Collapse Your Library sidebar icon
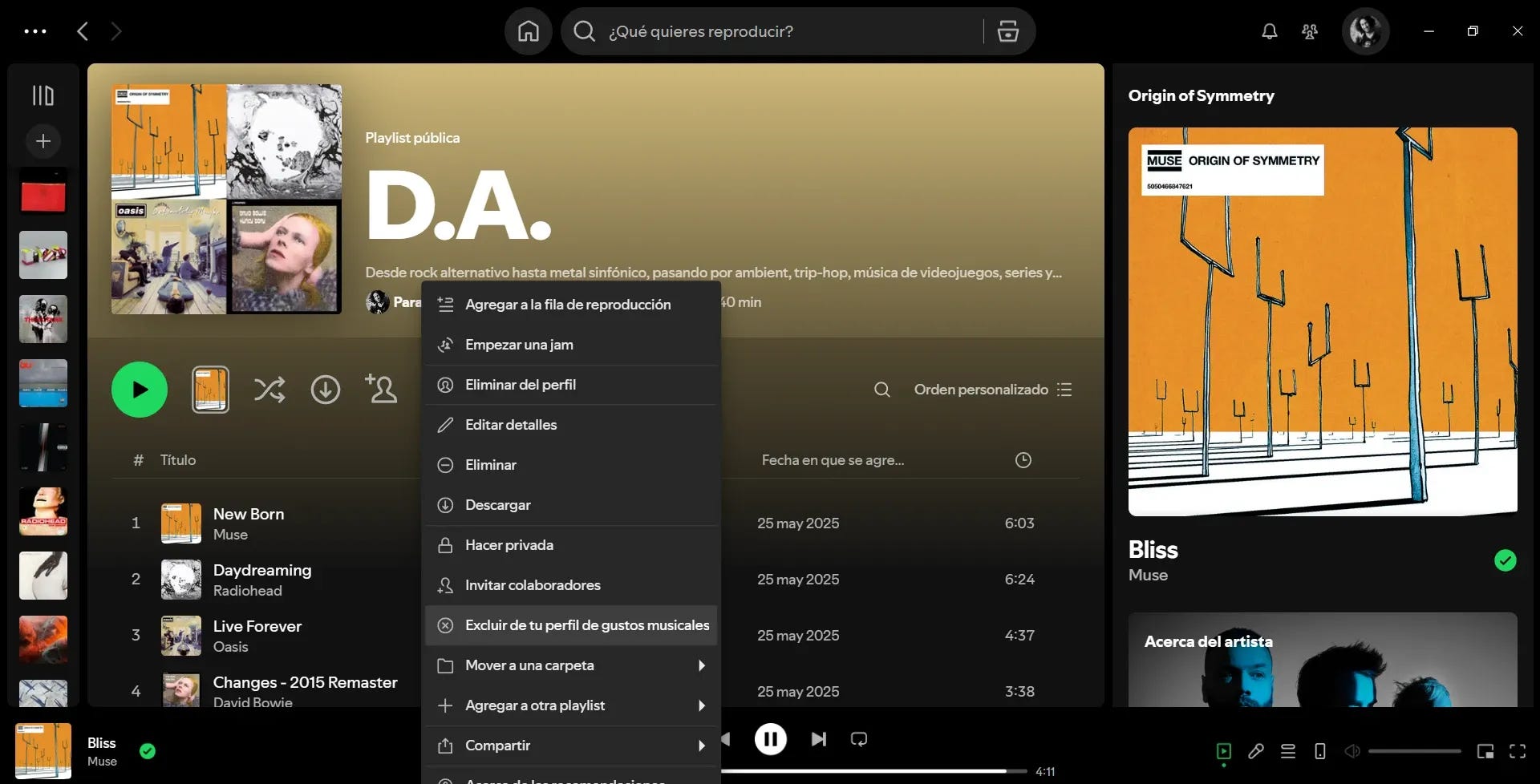Screen dimensions: 1540x784 43,95
